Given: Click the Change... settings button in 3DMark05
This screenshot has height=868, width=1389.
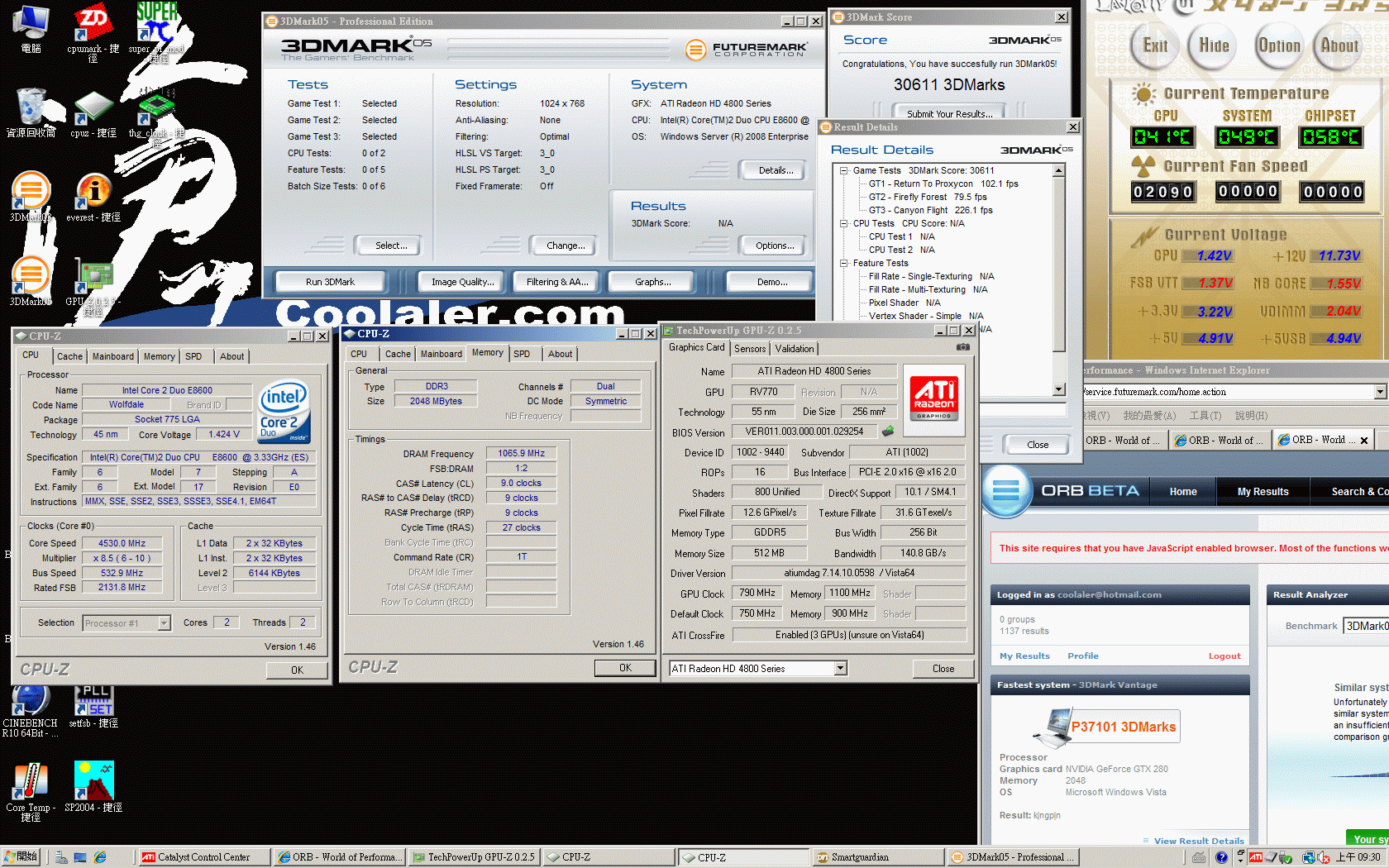Looking at the screenshot, I should coord(566,246).
